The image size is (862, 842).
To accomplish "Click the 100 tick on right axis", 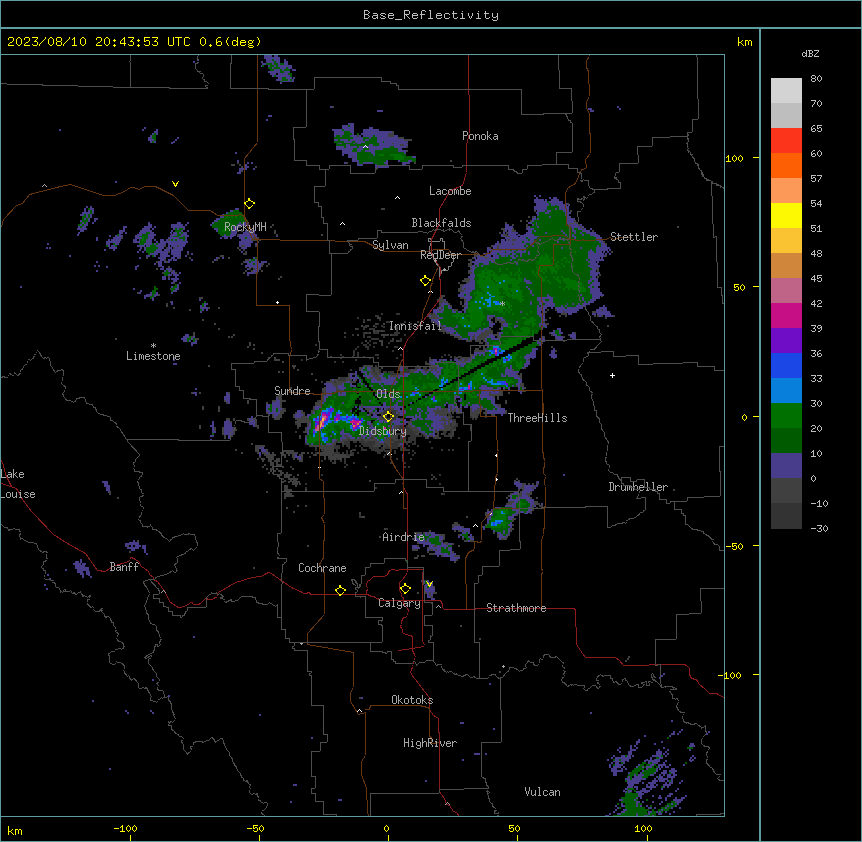I will click(734, 159).
